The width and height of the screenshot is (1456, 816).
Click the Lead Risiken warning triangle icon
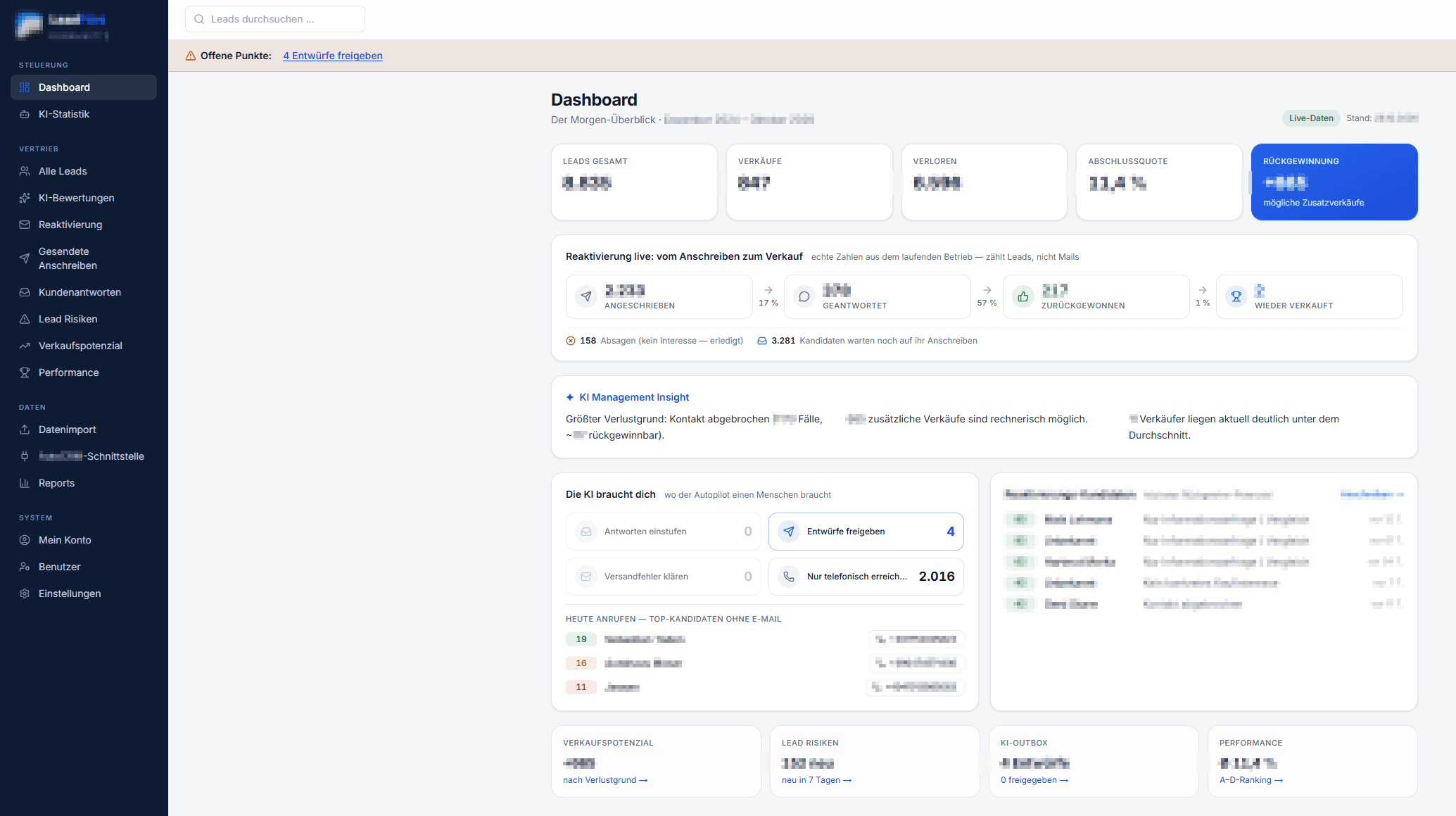[25, 319]
